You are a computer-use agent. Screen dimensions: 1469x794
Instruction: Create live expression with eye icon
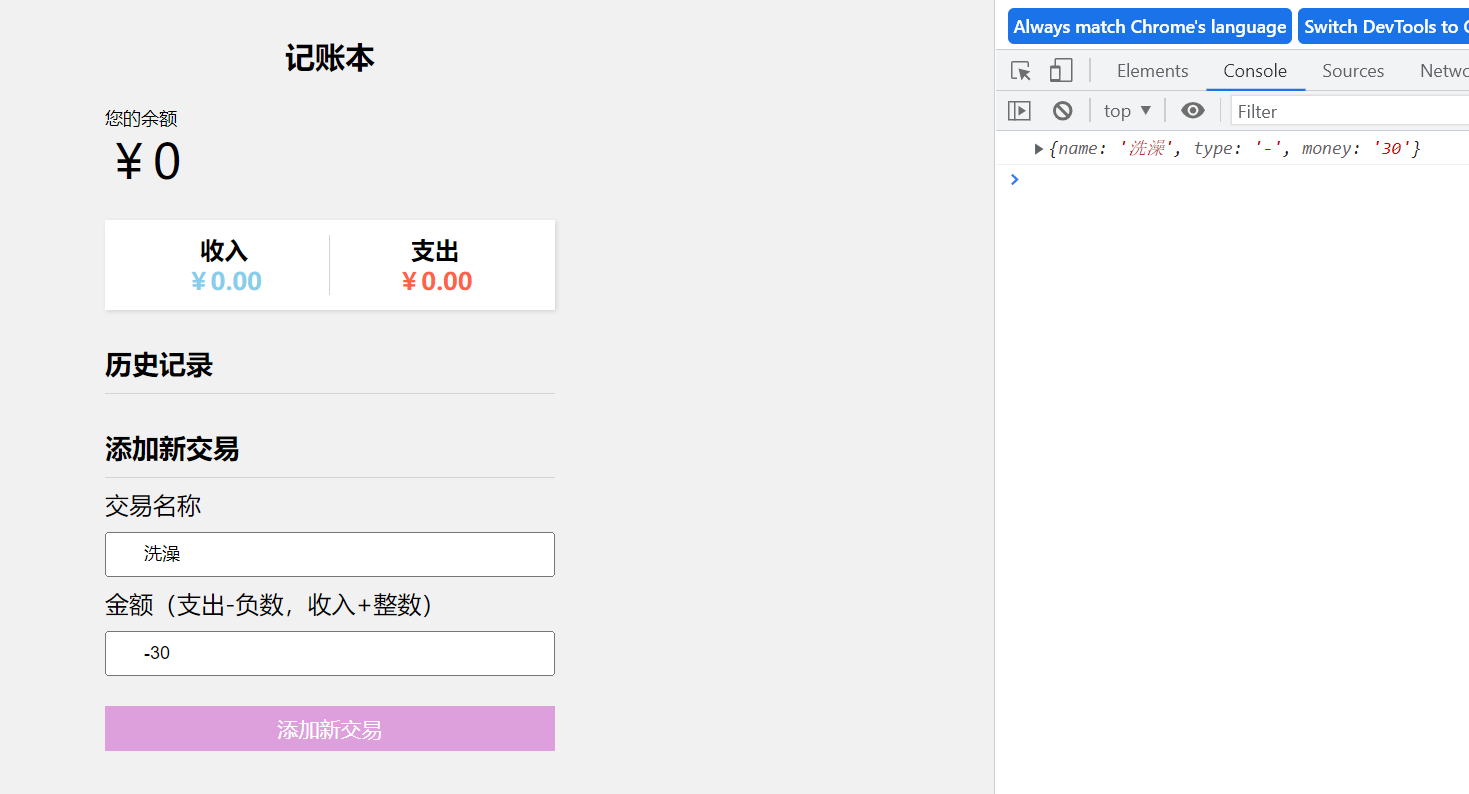(x=1192, y=111)
